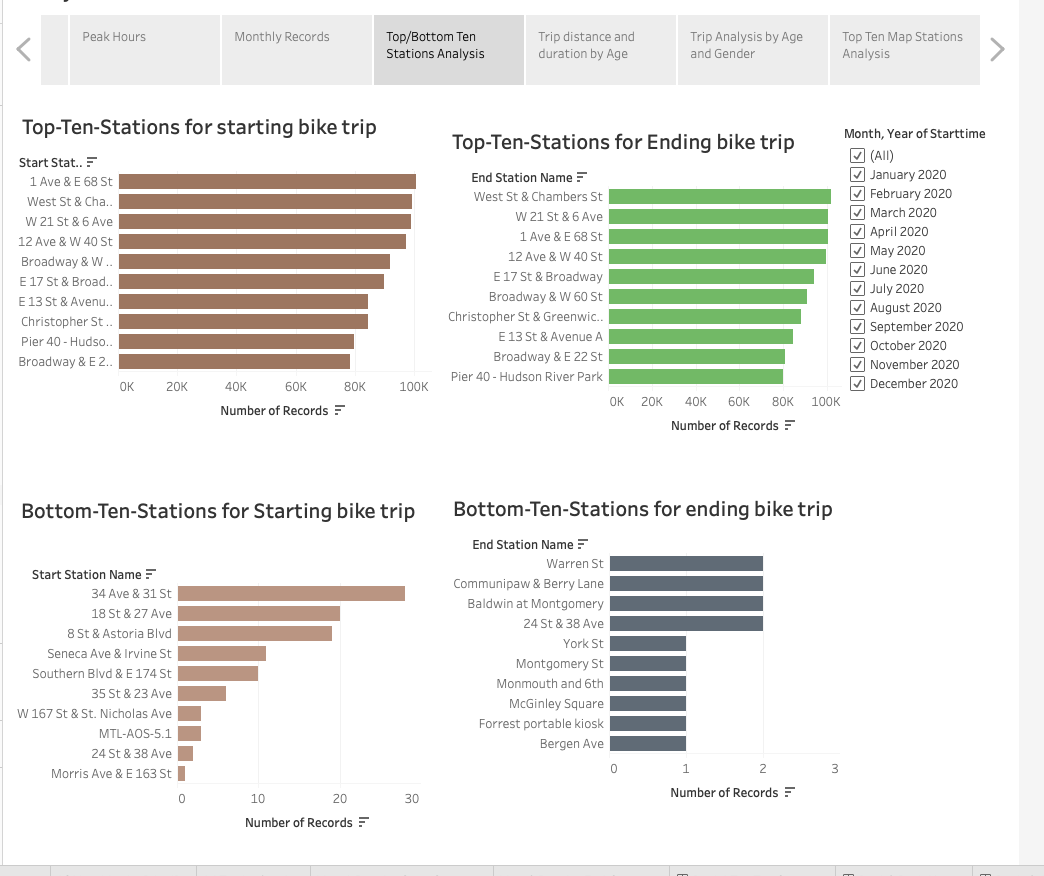The height and width of the screenshot is (876, 1044).
Task: Click the left chevron to scroll dashboard tabs
Action: [22, 49]
